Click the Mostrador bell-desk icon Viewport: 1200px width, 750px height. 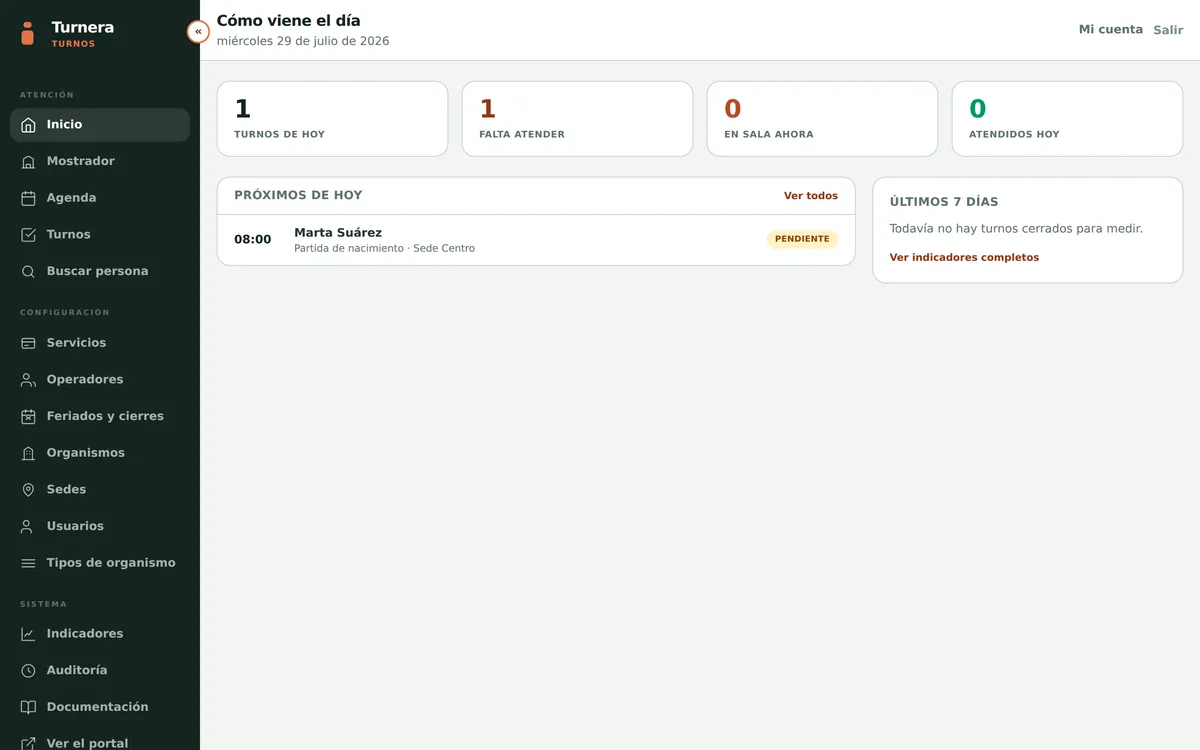(28, 161)
